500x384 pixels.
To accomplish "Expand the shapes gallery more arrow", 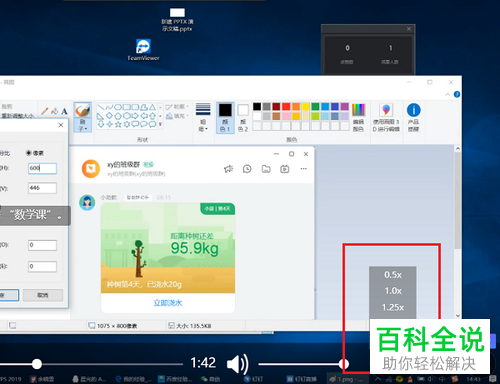I will click(x=160, y=124).
